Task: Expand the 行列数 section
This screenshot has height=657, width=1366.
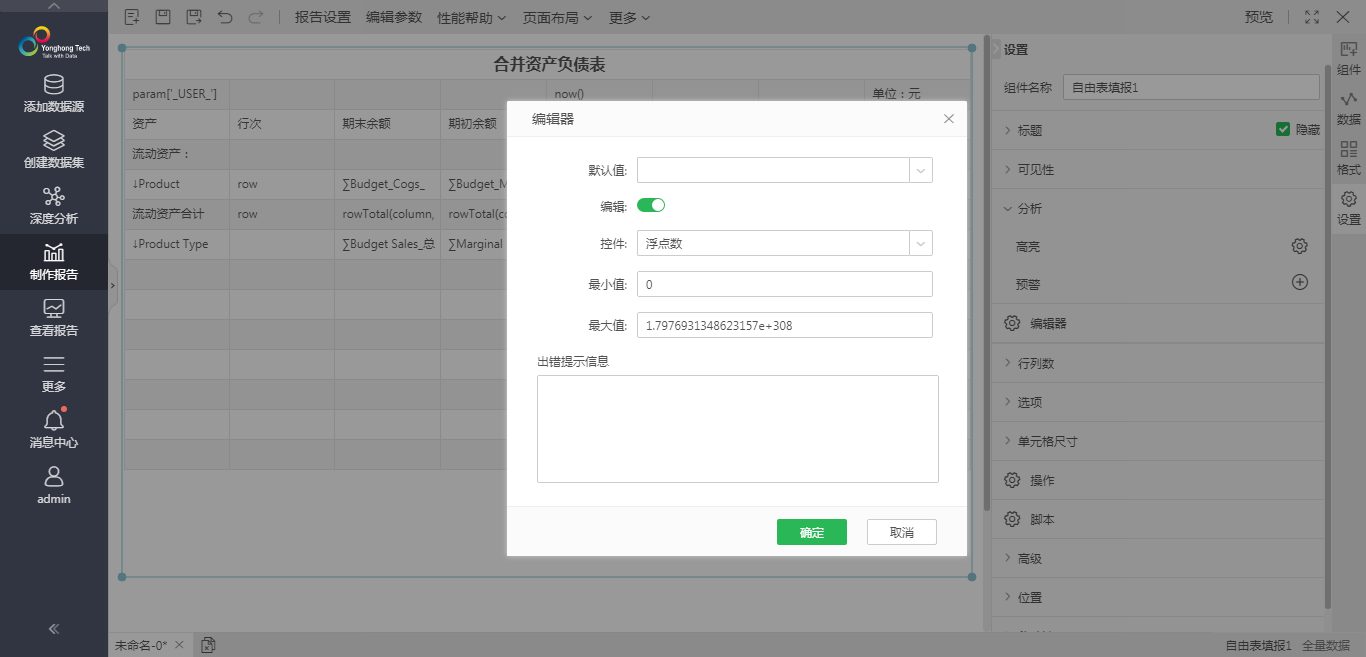Action: point(1035,363)
